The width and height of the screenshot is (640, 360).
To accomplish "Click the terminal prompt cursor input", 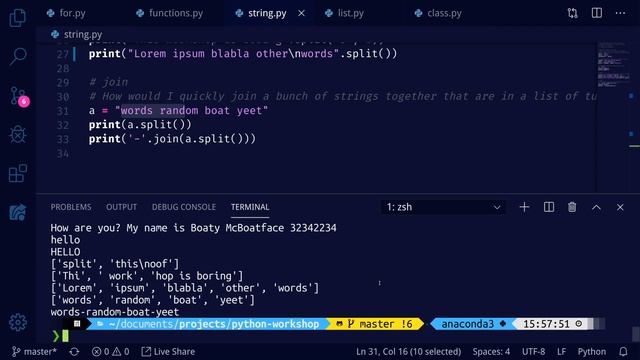I will (65, 336).
